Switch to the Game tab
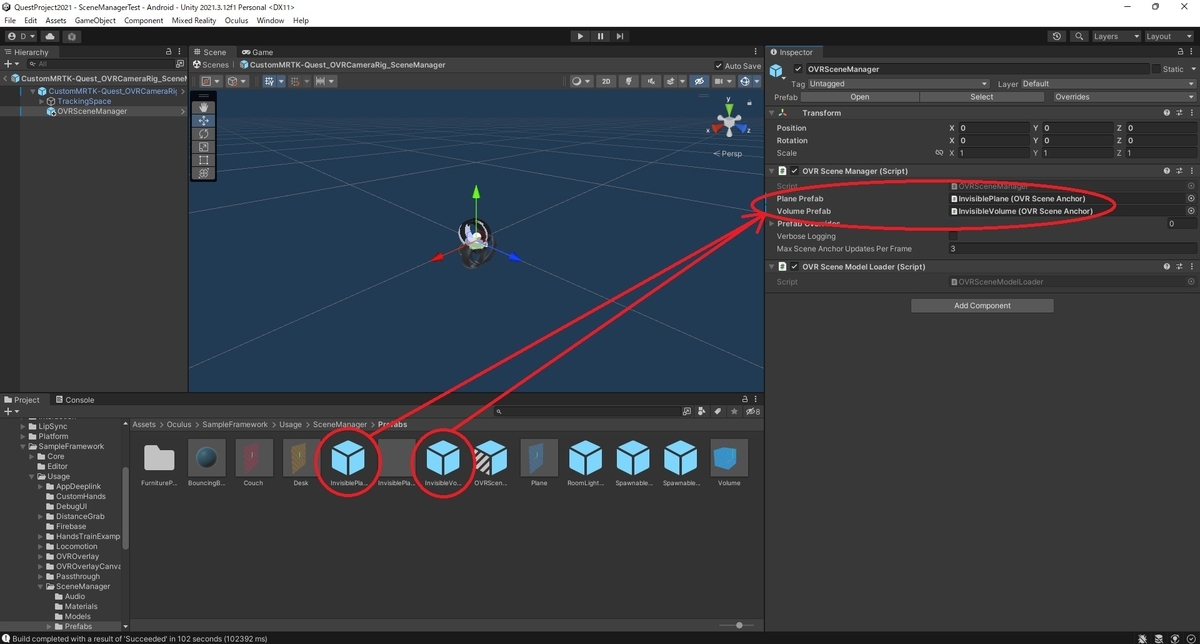 (257, 52)
